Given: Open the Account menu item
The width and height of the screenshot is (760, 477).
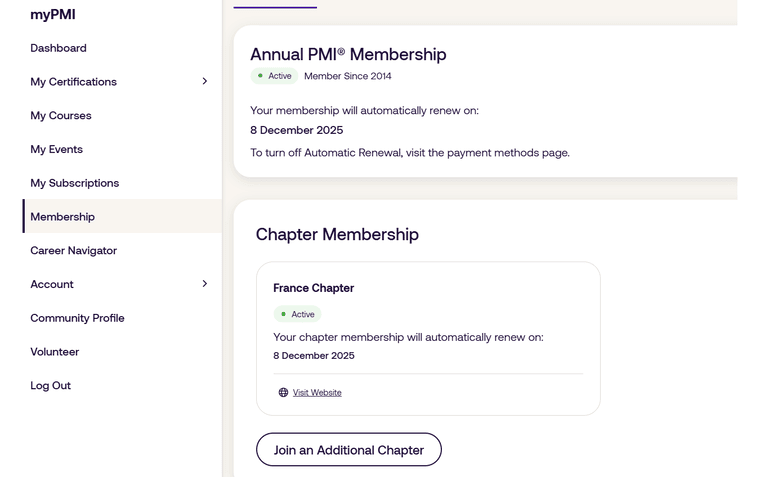Looking at the screenshot, I should [x=52, y=284].
